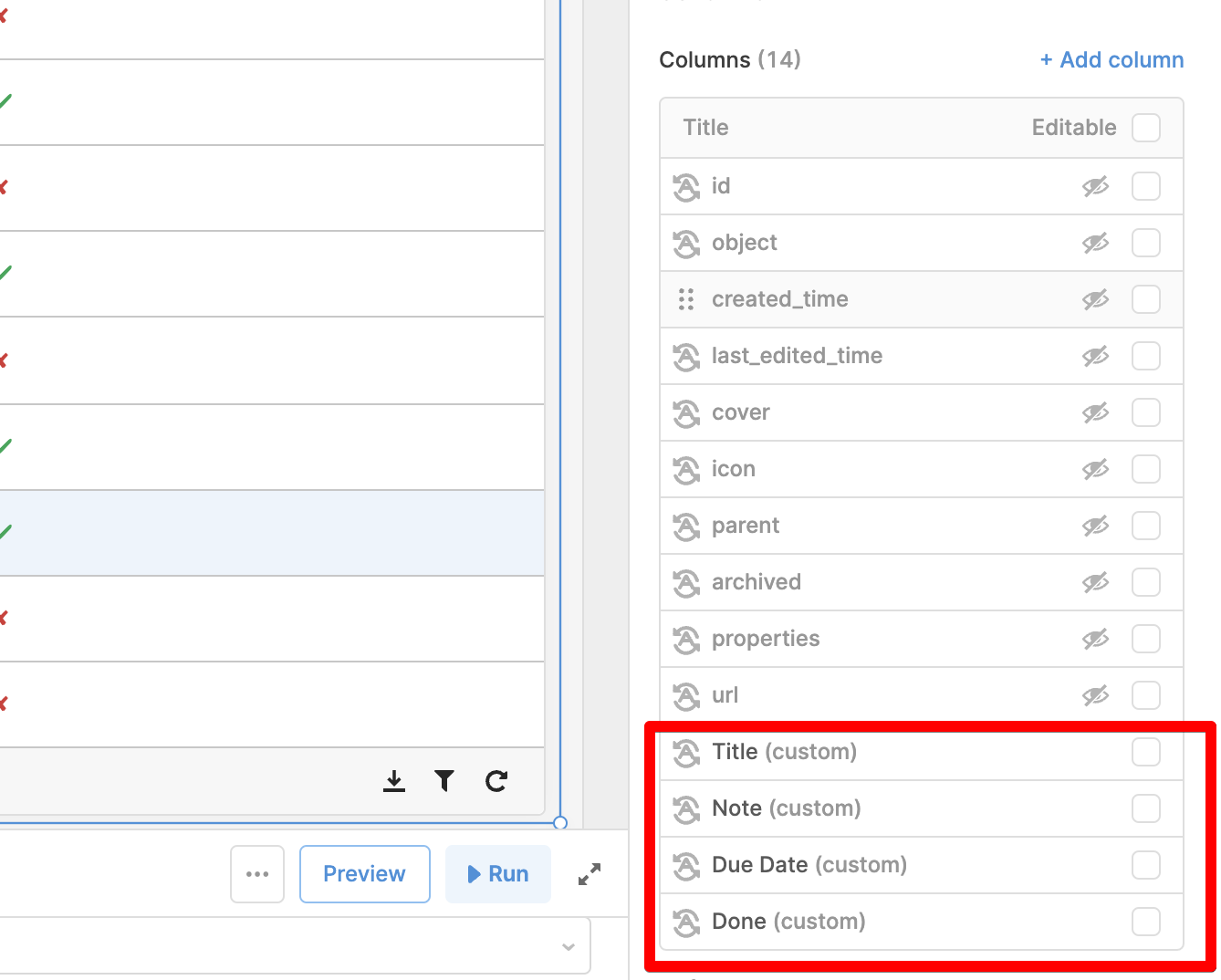
Task: Enable editable checkbox for Note (custom)
Action: coord(1146,808)
